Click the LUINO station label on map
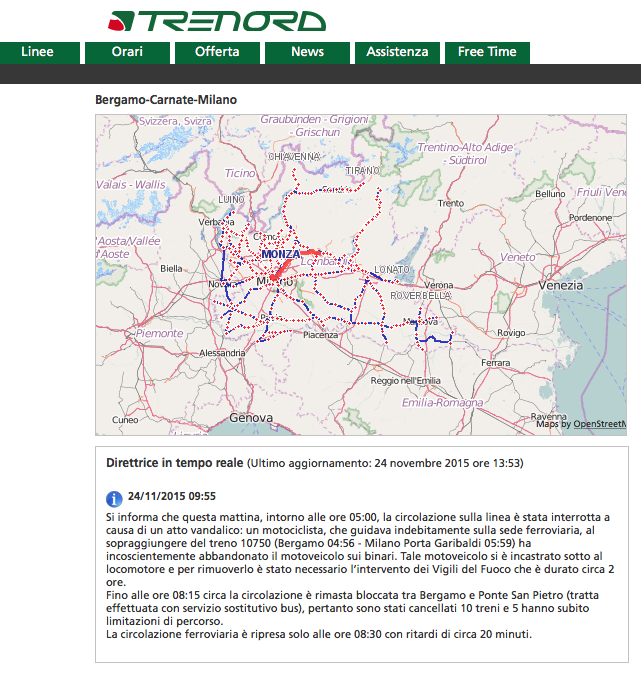Screen dimensions: 641x678 [231, 199]
